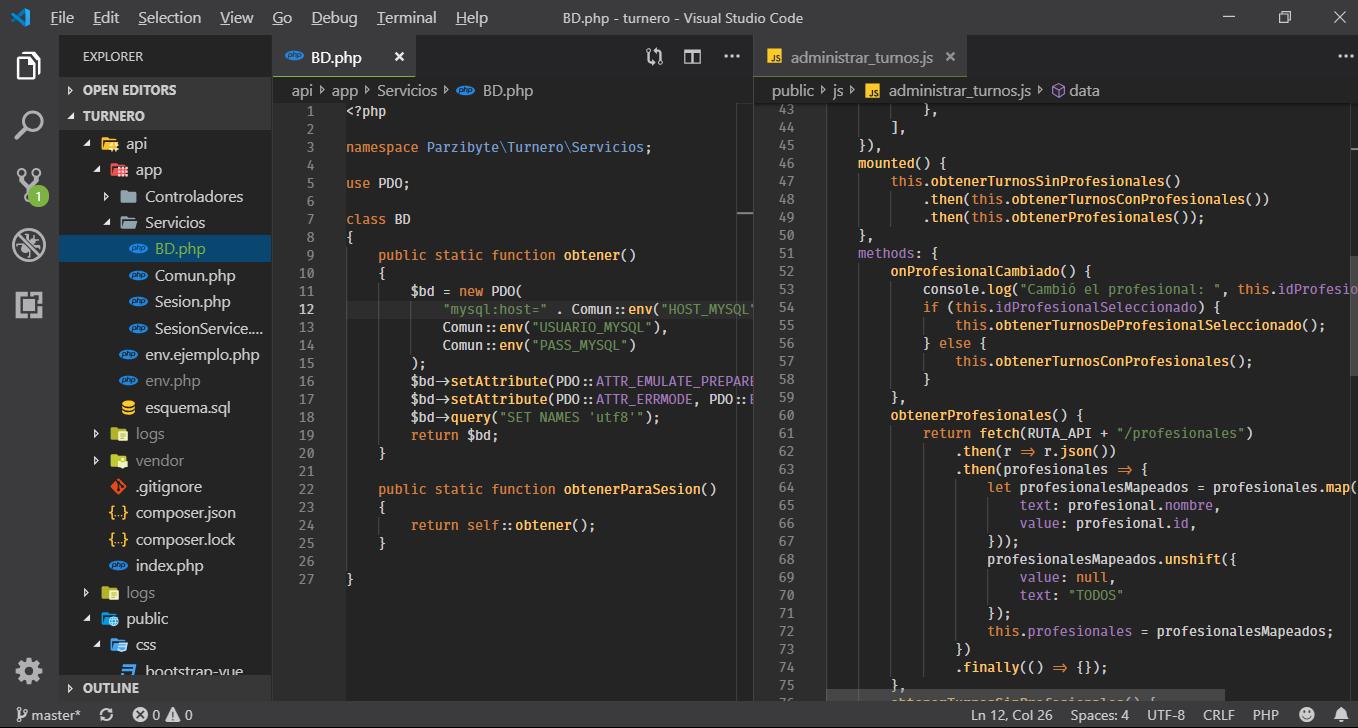Click the feedback smiley icon
The image size is (1358, 728).
tap(1306, 715)
